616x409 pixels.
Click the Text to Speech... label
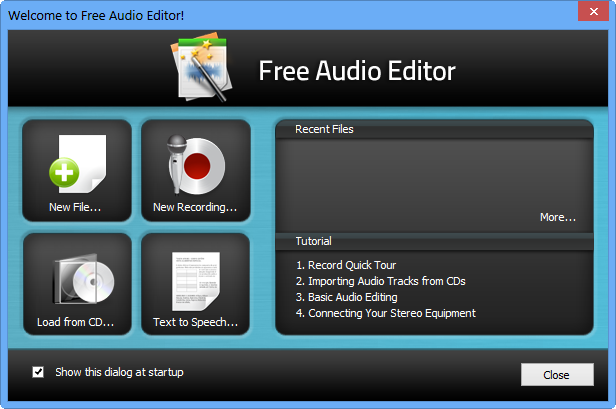(195, 322)
